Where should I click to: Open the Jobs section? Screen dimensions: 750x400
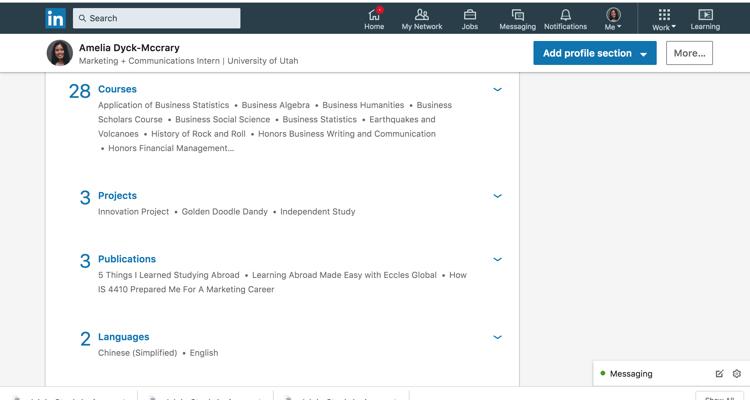coord(469,19)
